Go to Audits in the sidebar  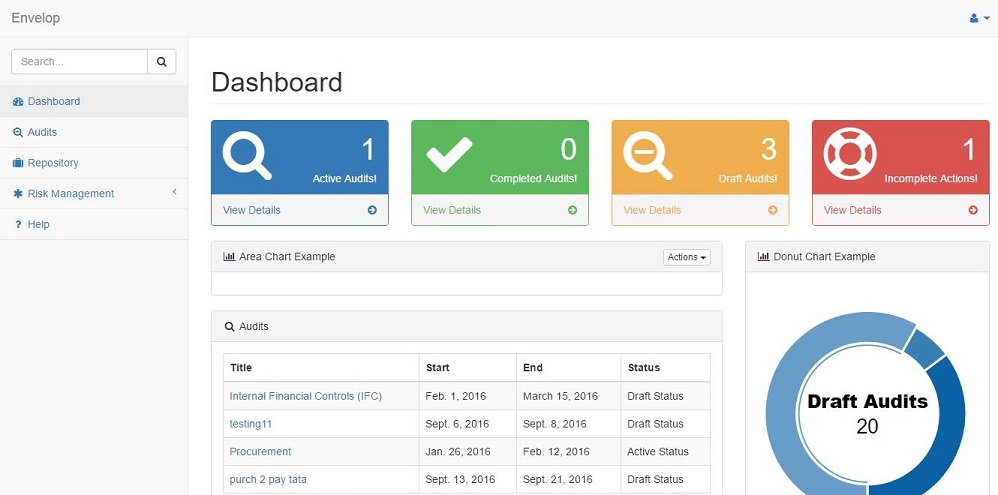point(94,132)
